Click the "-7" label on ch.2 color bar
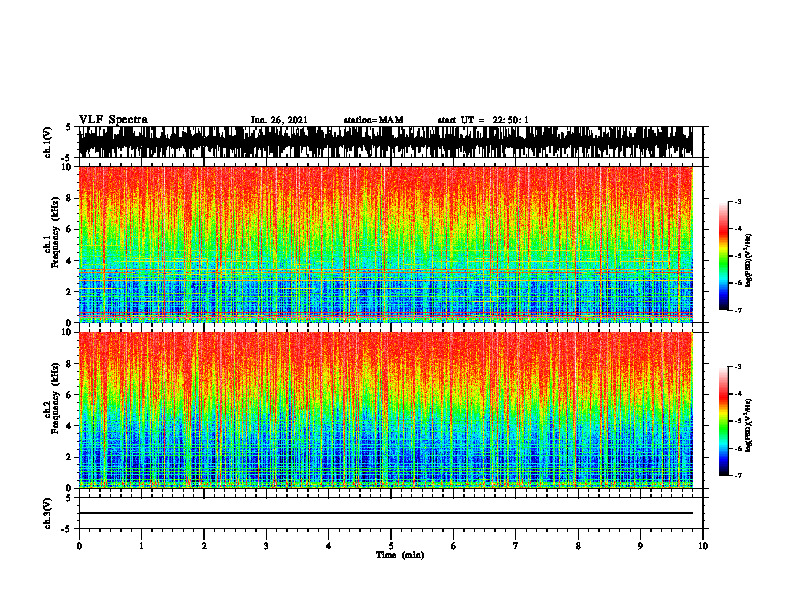Image resolution: width=792 pixels, height=612 pixels. 737,475
